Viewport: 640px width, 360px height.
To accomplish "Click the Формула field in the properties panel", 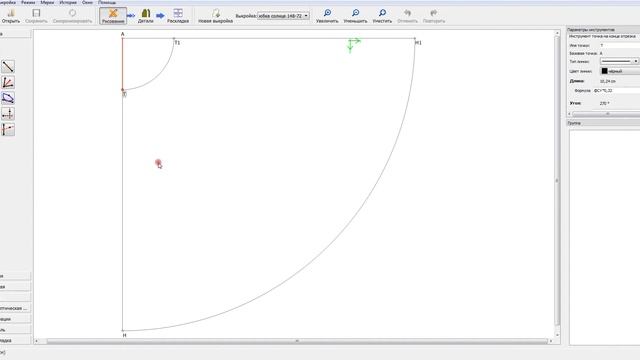I will tap(616, 91).
